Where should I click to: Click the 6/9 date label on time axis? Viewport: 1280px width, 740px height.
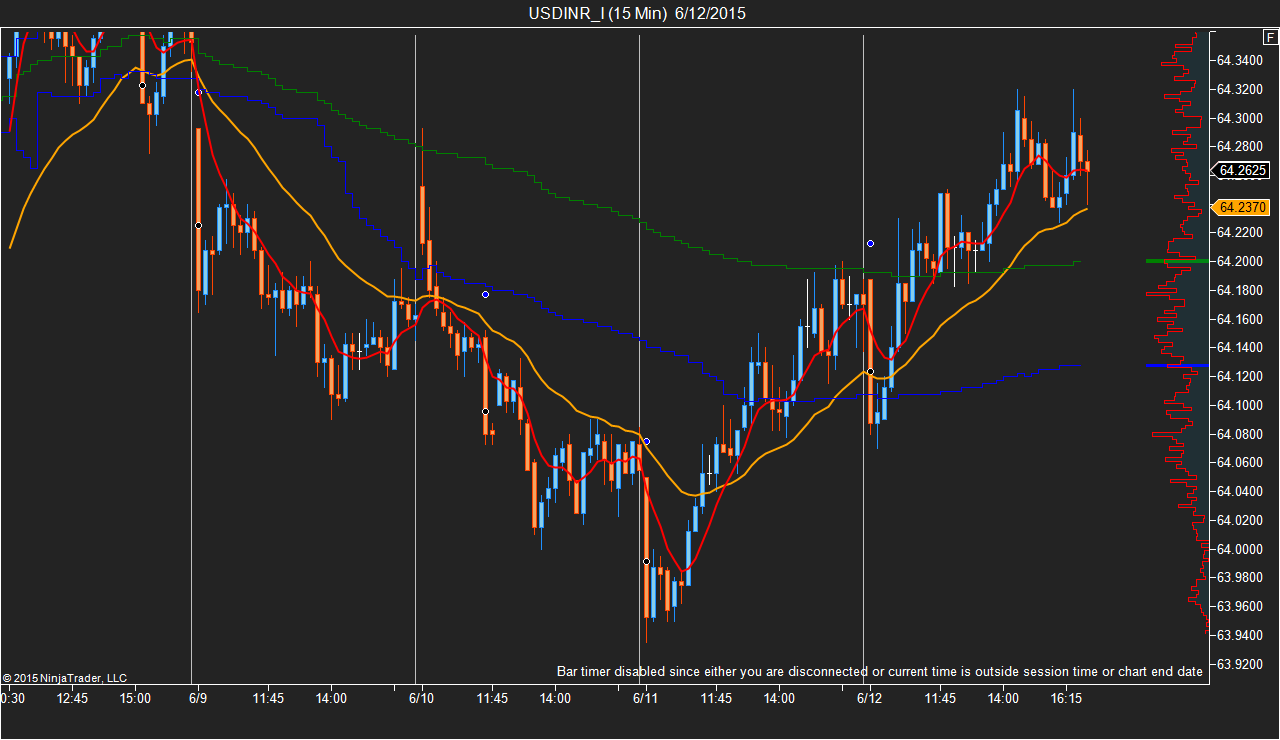pyautogui.click(x=198, y=698)
